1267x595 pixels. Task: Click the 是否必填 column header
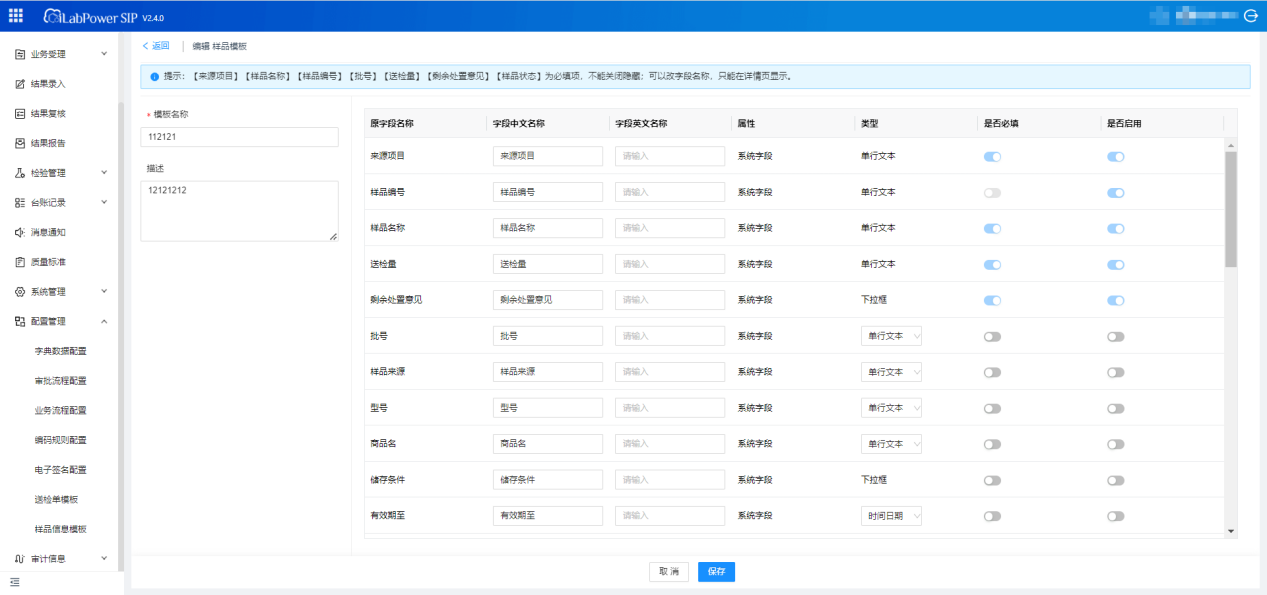pos(1001,124)
